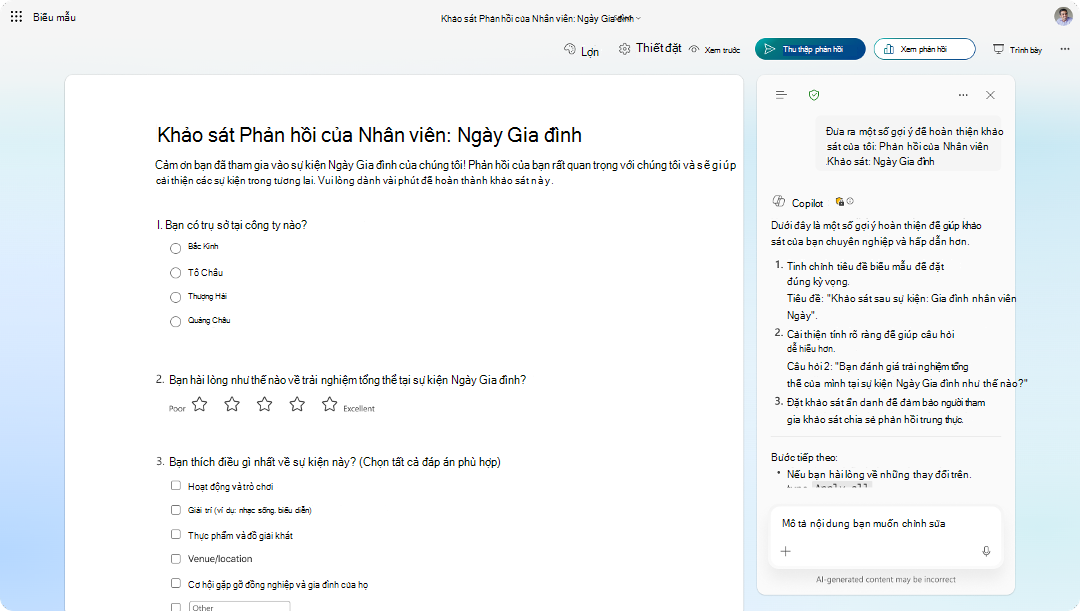
Task: Click the Xem phản hồi button
Action: [924, 49]
